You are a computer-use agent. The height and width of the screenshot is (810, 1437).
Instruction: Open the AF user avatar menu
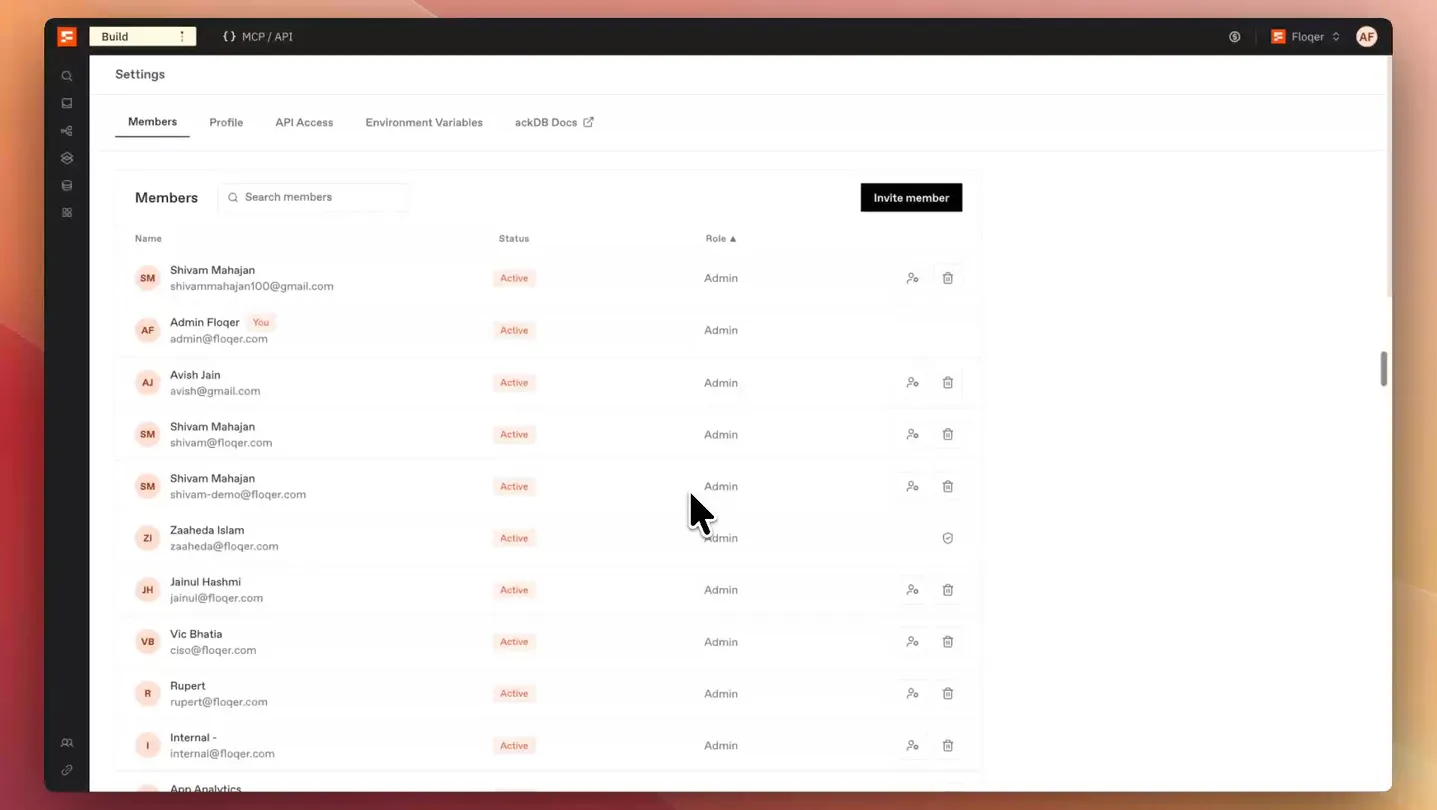[x=1366, y=37]
